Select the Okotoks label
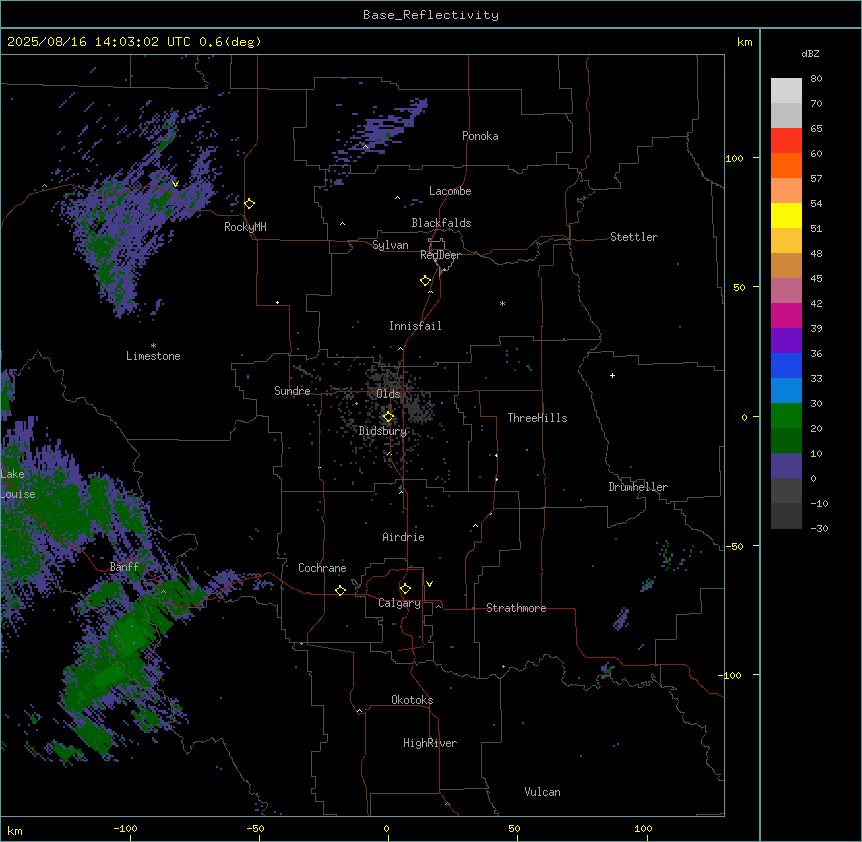Viewport: 862px width, 842px height. [x=412, y=700]
